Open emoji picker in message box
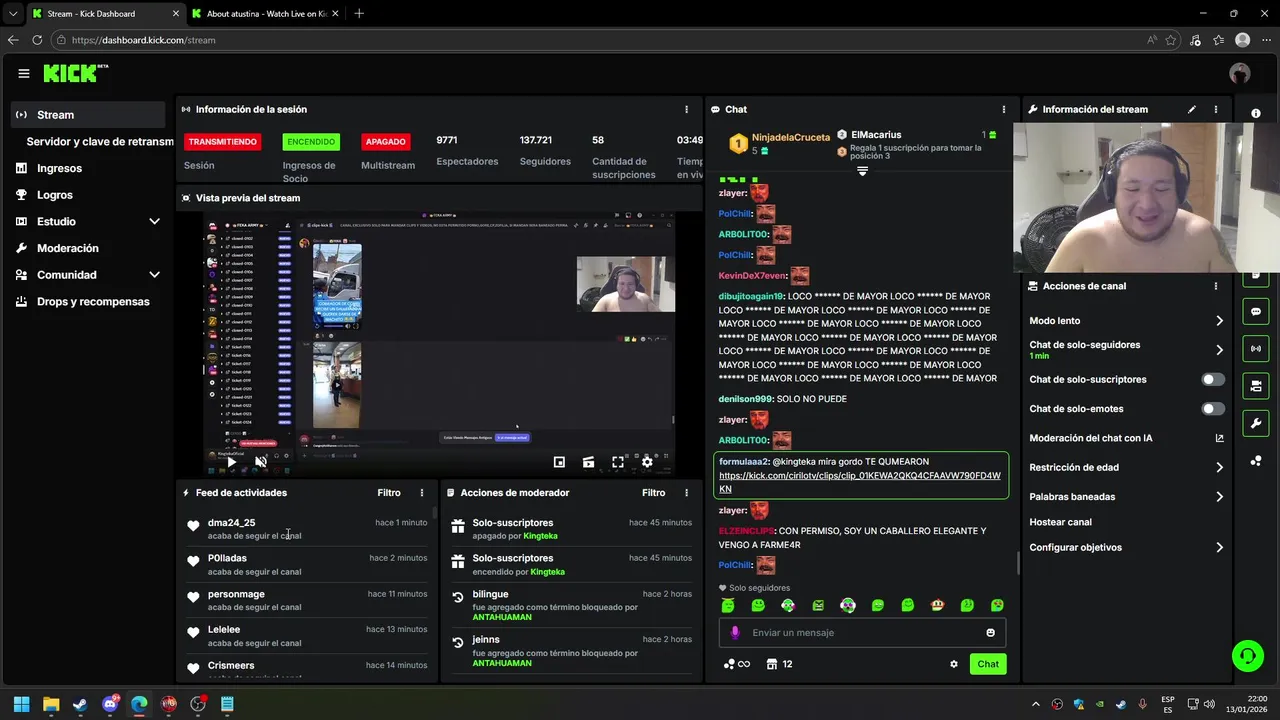Image resolution: width=1280 pixels, height=720 pixels. point(991,632)
